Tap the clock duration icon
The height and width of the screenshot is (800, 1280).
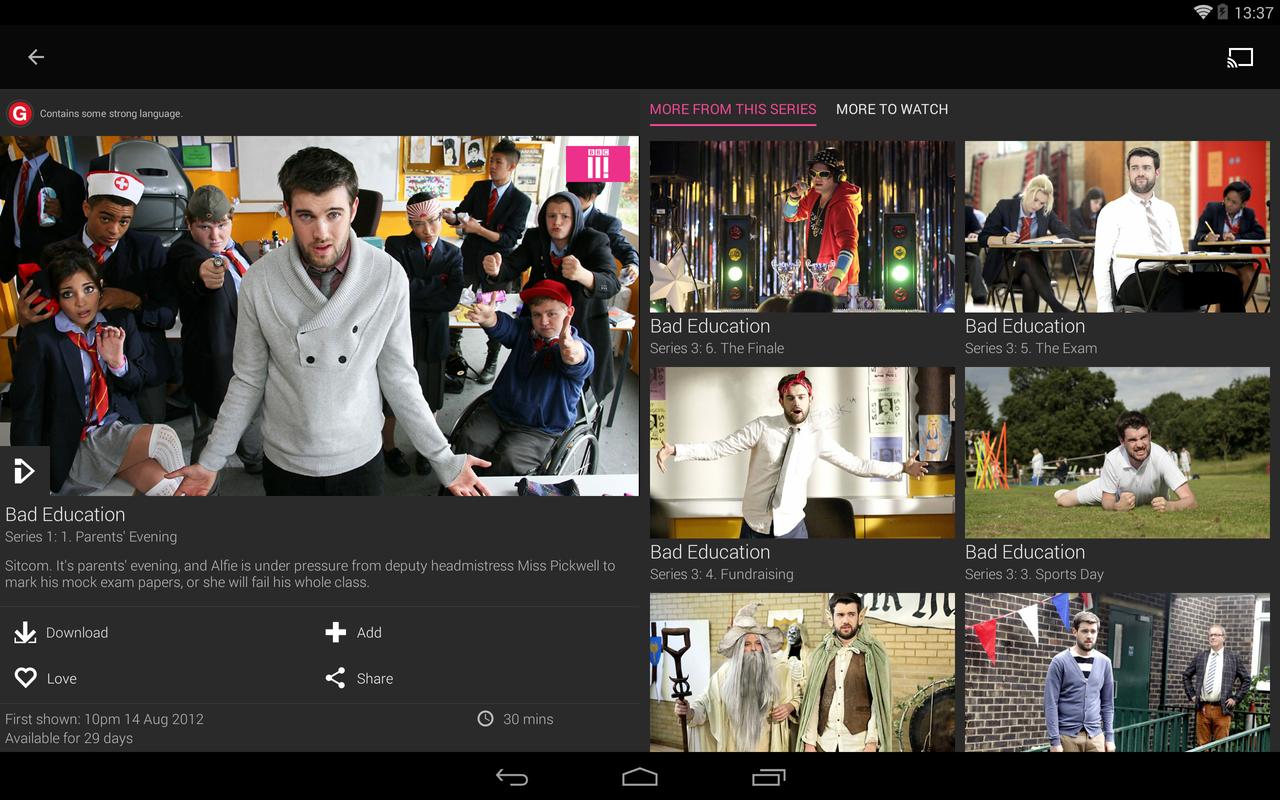pyautogui.click(x=485, y=719)
